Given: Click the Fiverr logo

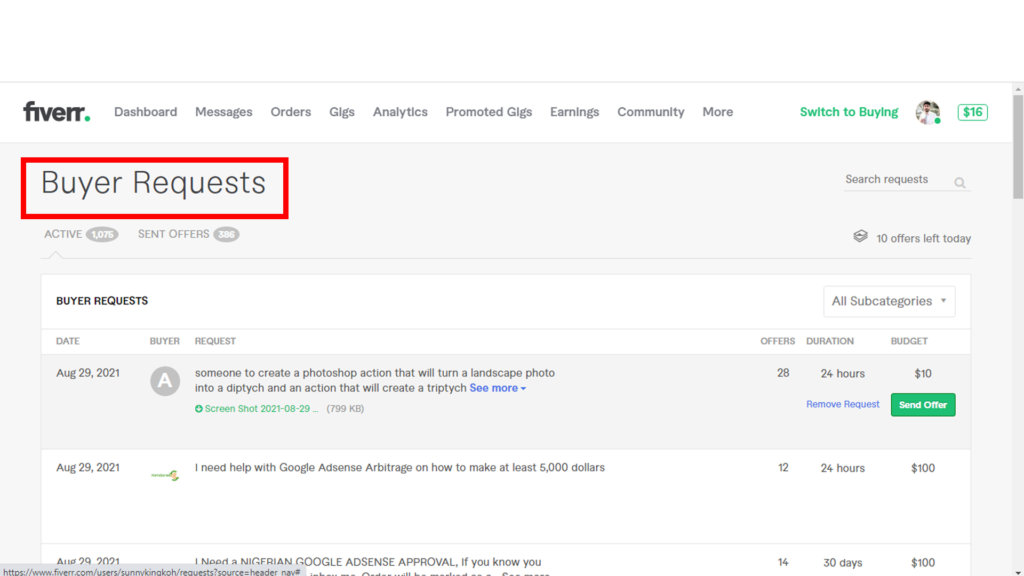Looking at the screenshot, I should (x=56, y=112).
